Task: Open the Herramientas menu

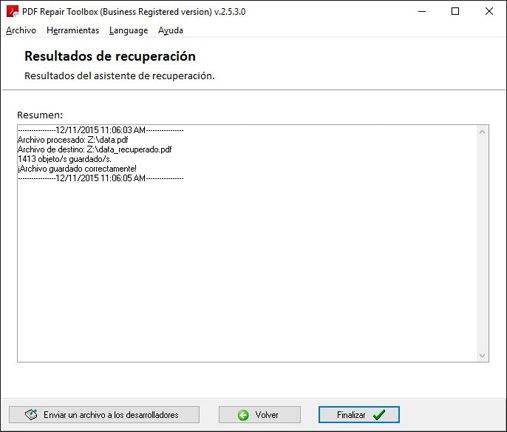Action: [x=73, y=30]
